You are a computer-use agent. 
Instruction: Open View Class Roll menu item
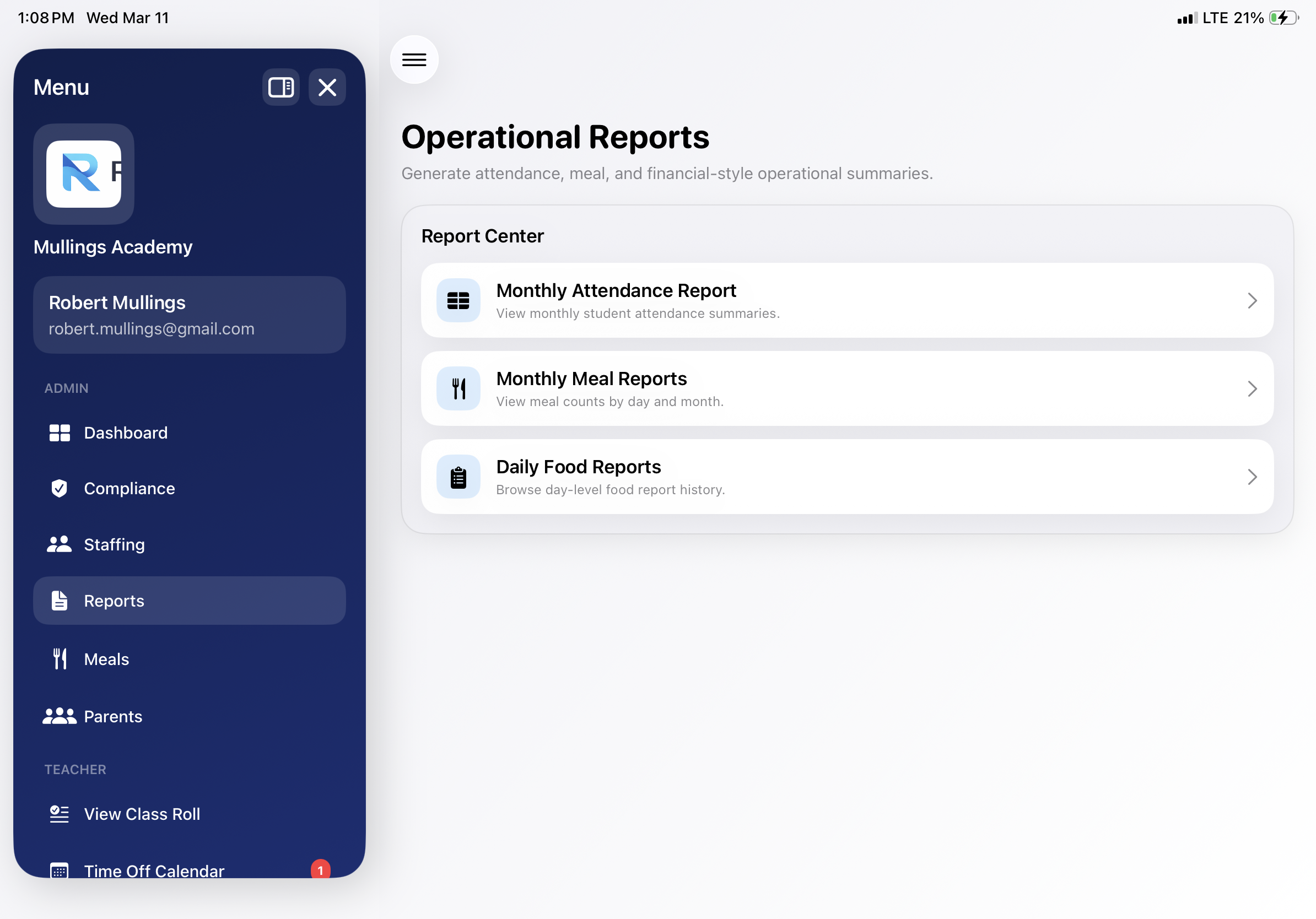189,815
